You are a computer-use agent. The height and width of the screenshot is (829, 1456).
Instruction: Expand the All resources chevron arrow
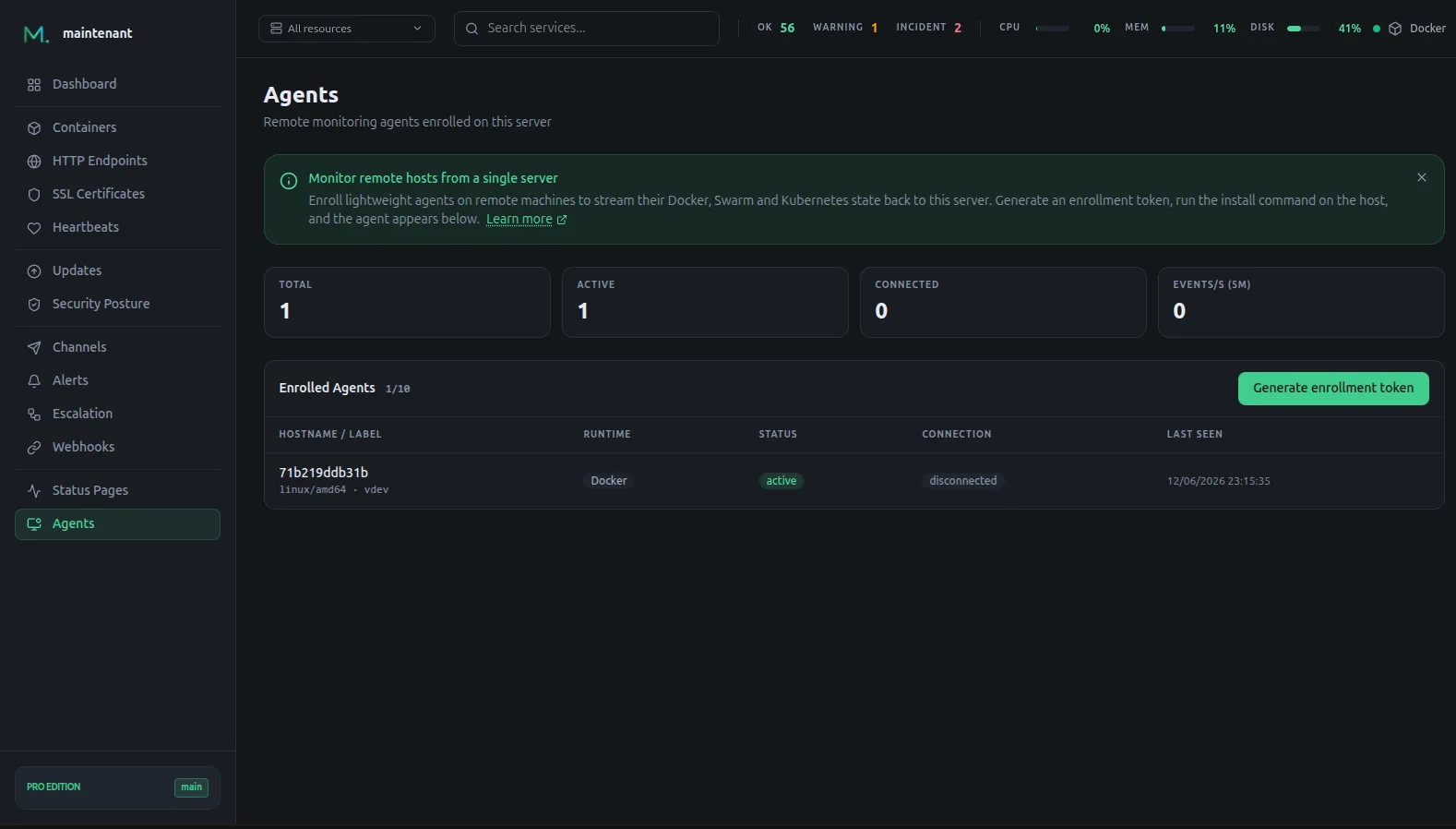point(417,29)
